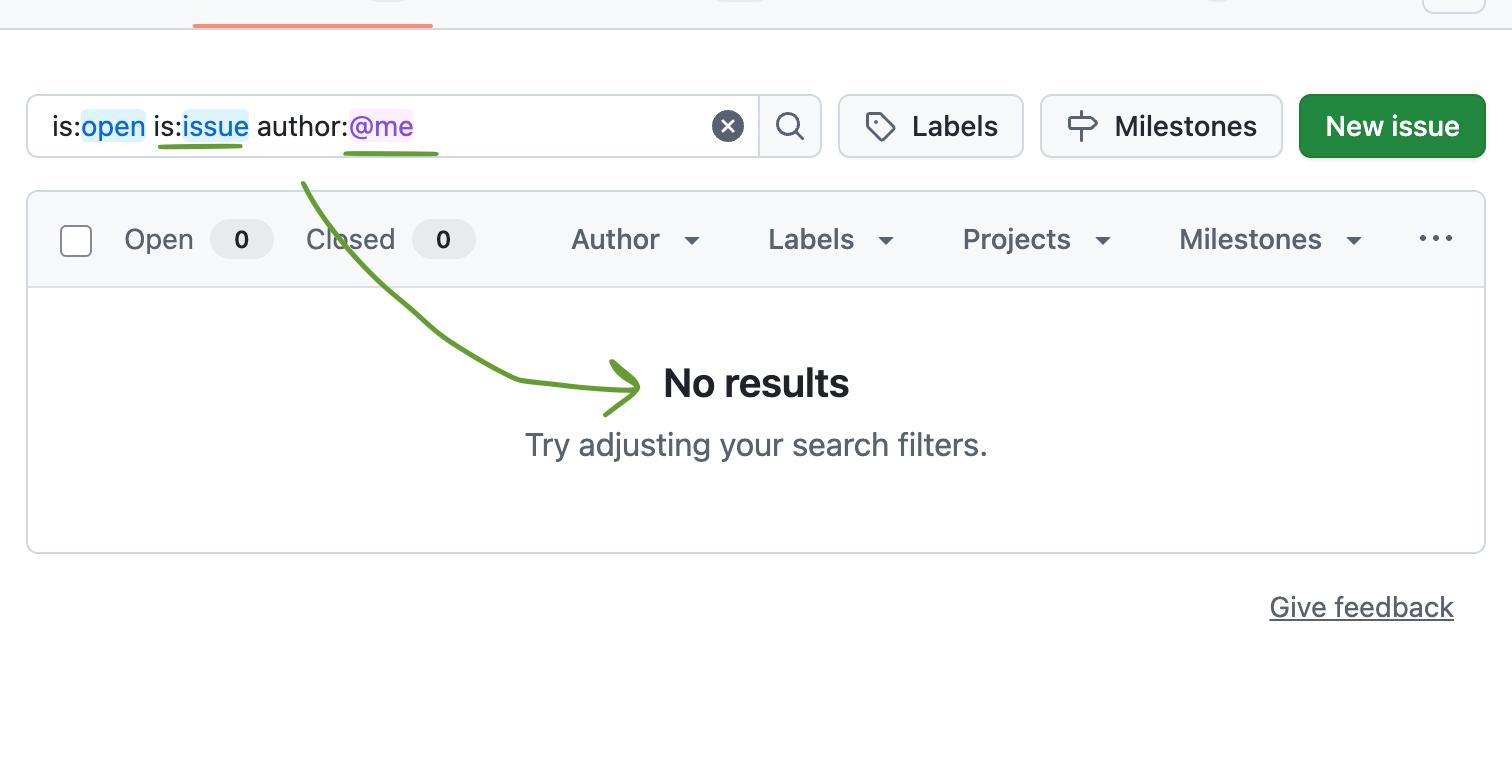The image size is (1512, 758).
Task: Open the three-dot more options menu
Action: tap(1436, 239)
